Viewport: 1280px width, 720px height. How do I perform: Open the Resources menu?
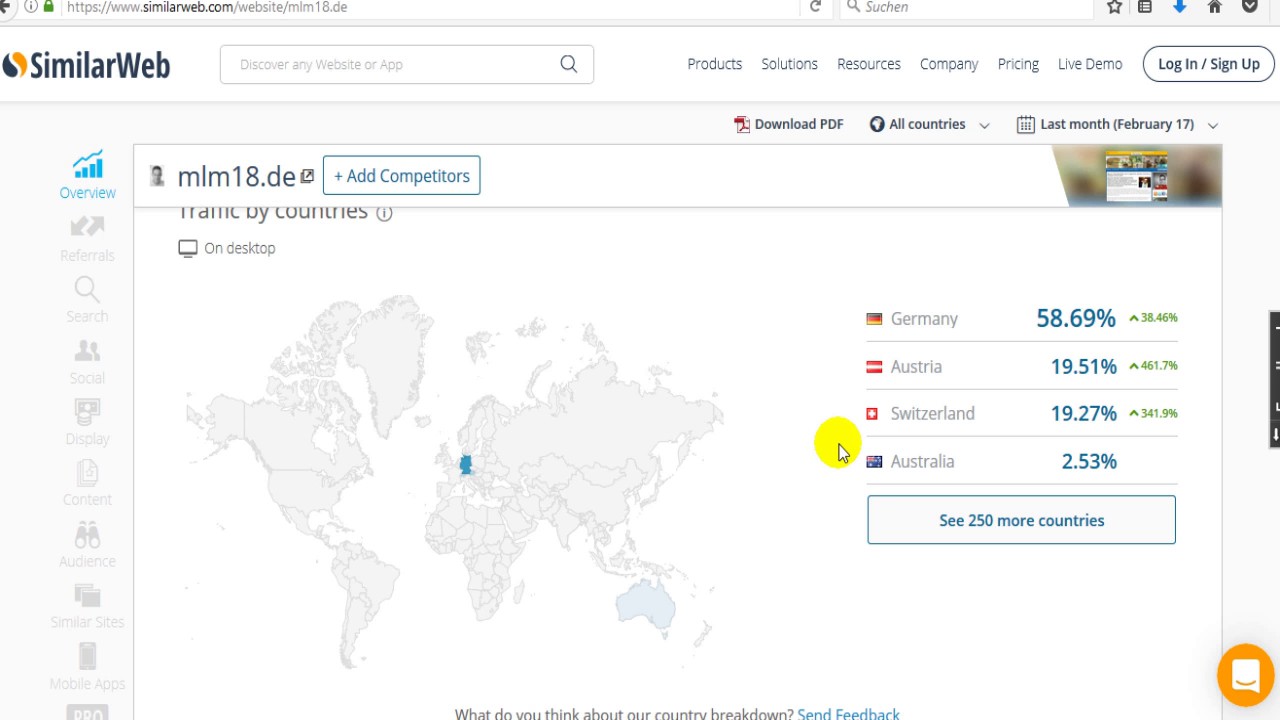coord(868,64)
